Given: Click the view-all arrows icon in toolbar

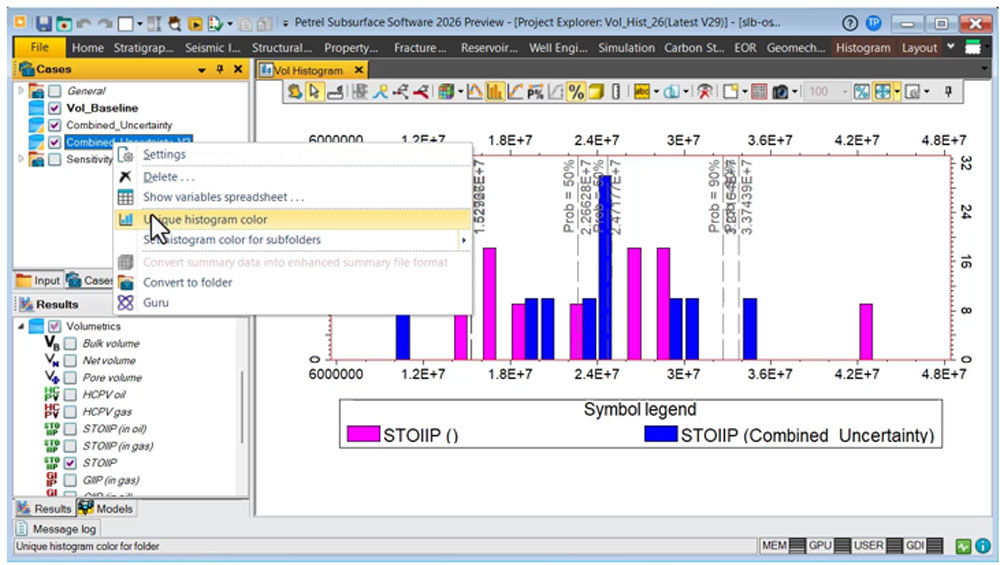Looking at the screenshot, I should tap(883, 92).
